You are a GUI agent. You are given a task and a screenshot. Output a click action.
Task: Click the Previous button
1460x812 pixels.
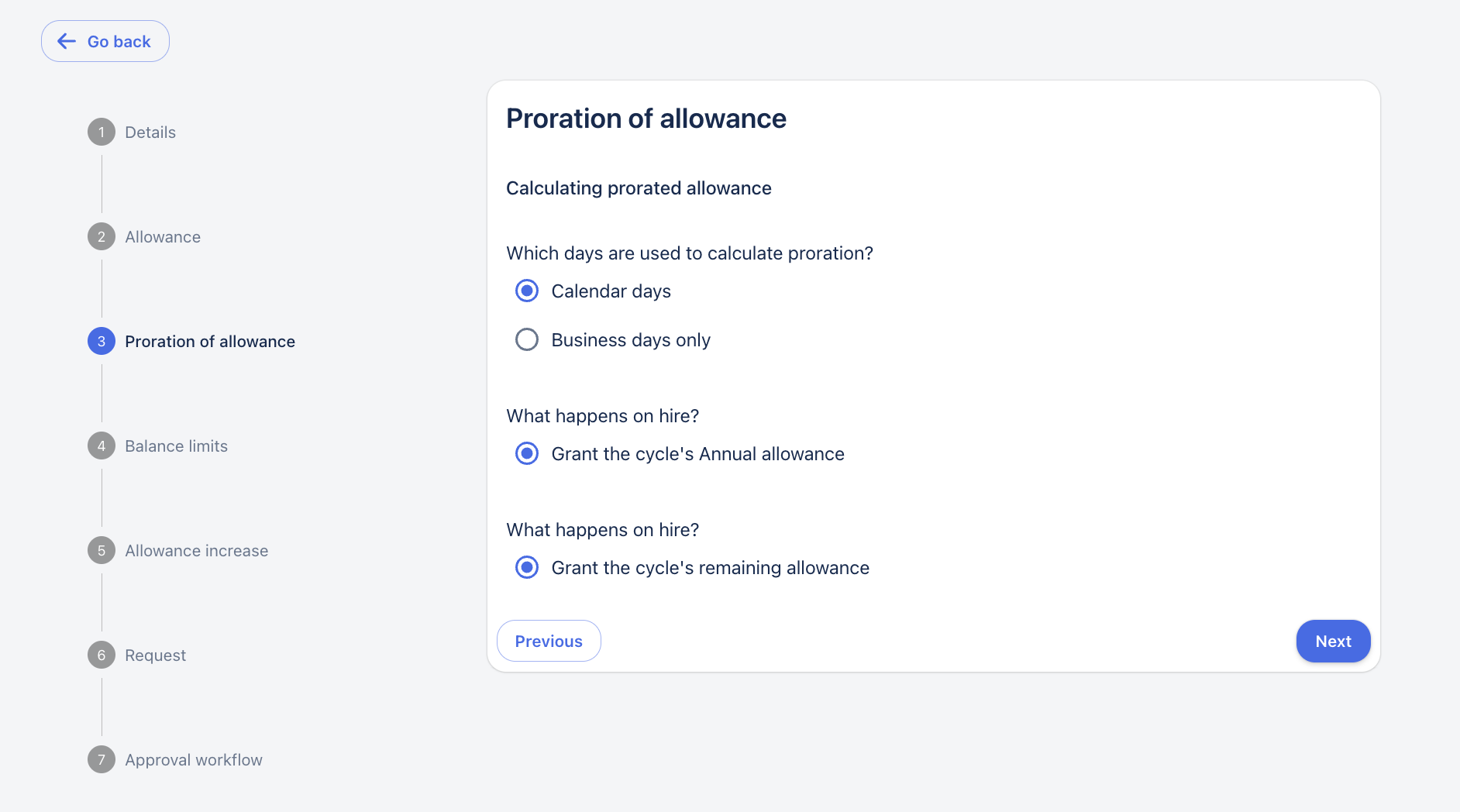(549, 641)
